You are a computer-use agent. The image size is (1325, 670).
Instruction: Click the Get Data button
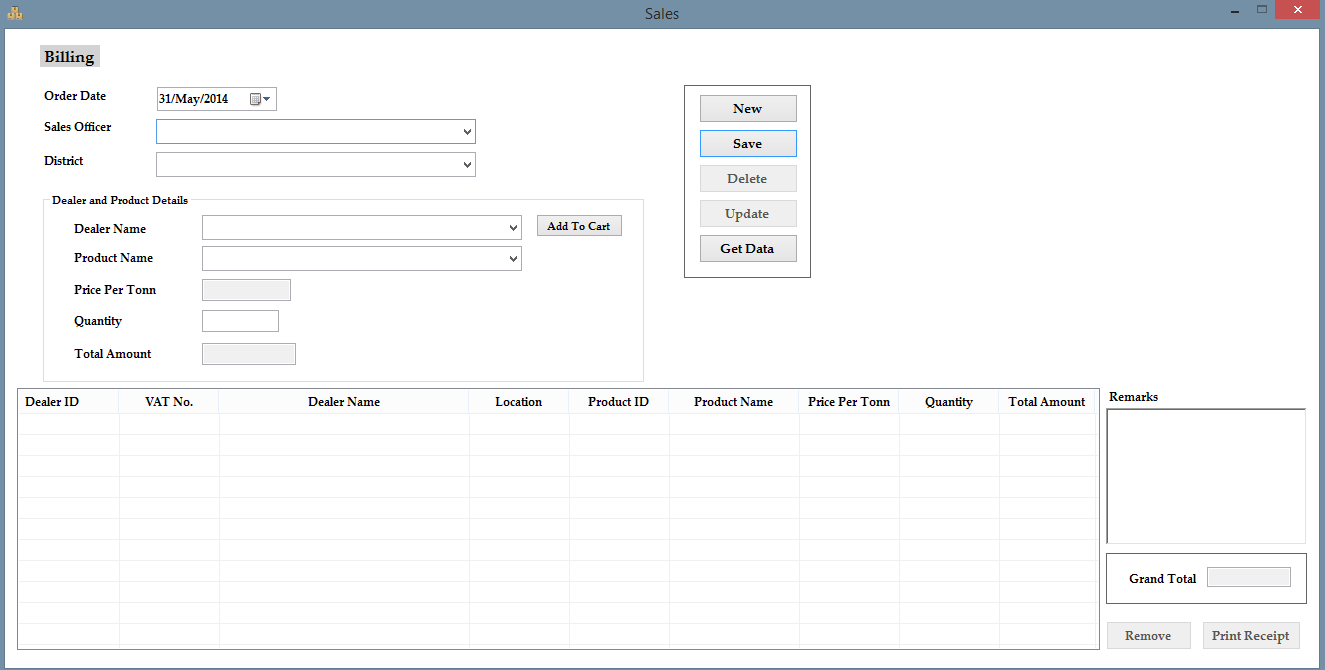click(748, 249)
